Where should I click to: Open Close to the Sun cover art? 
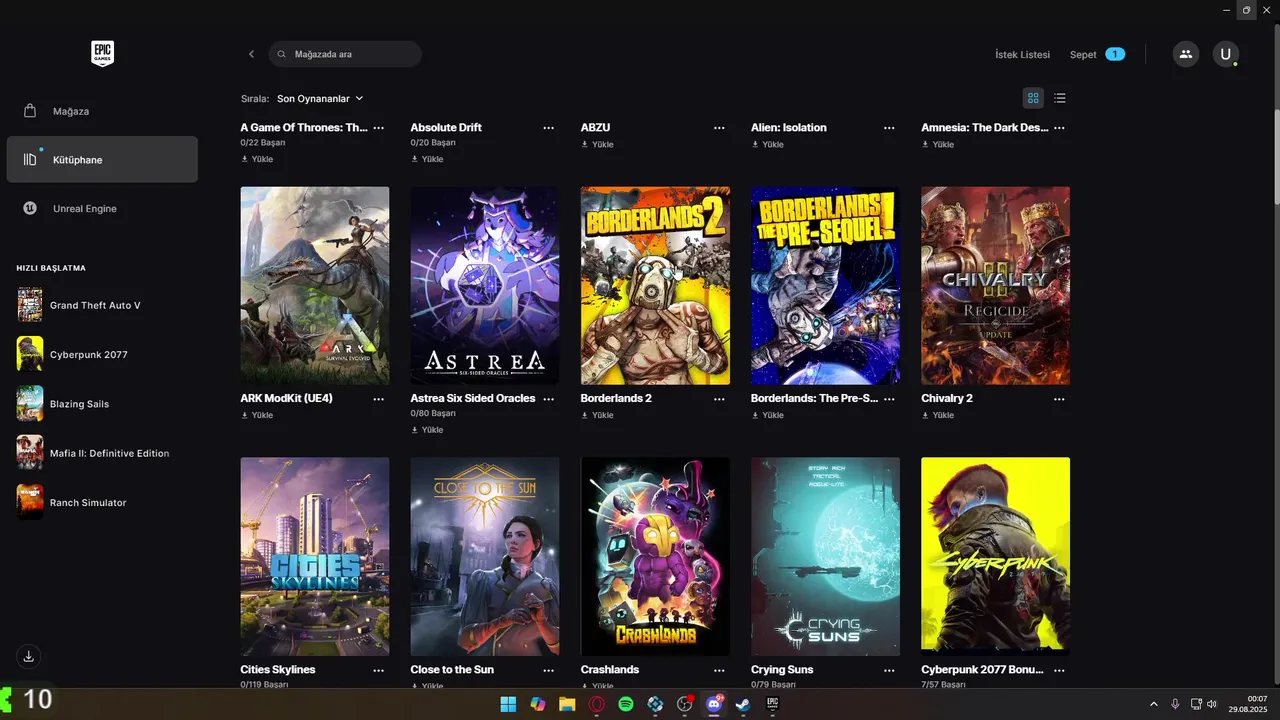485,557
